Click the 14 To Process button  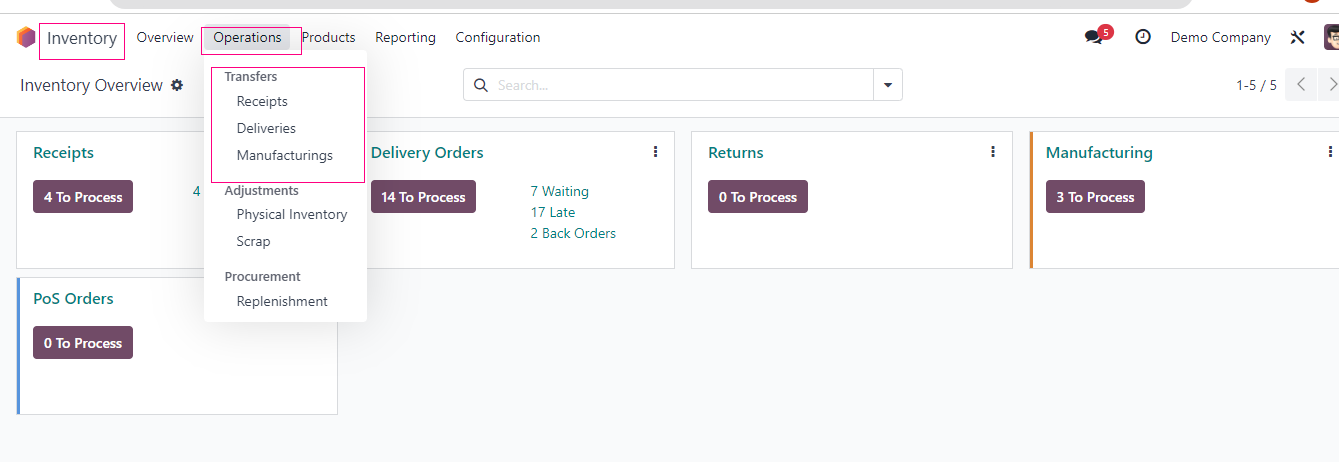423,197
